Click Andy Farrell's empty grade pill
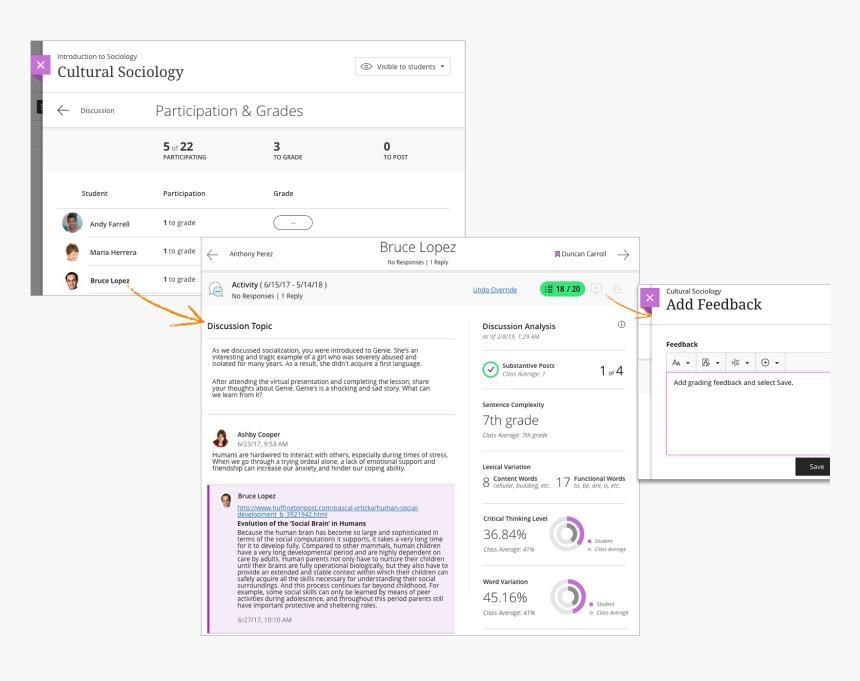860x681 pixels. [x=293, y=223]
